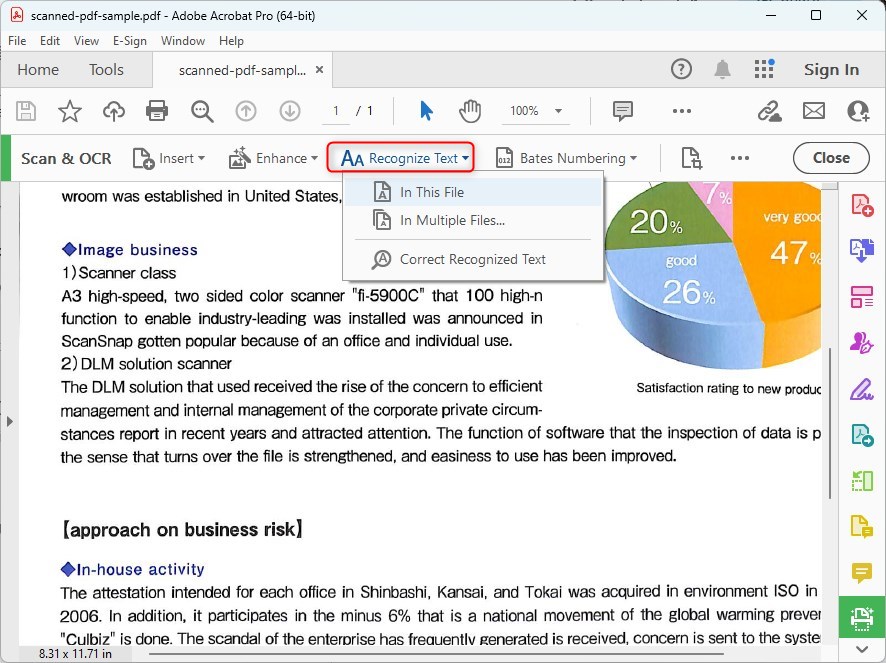Open the Comment tool in the sidebar
The width and height of the screenshot is (886, 663).
coord(862,571)
